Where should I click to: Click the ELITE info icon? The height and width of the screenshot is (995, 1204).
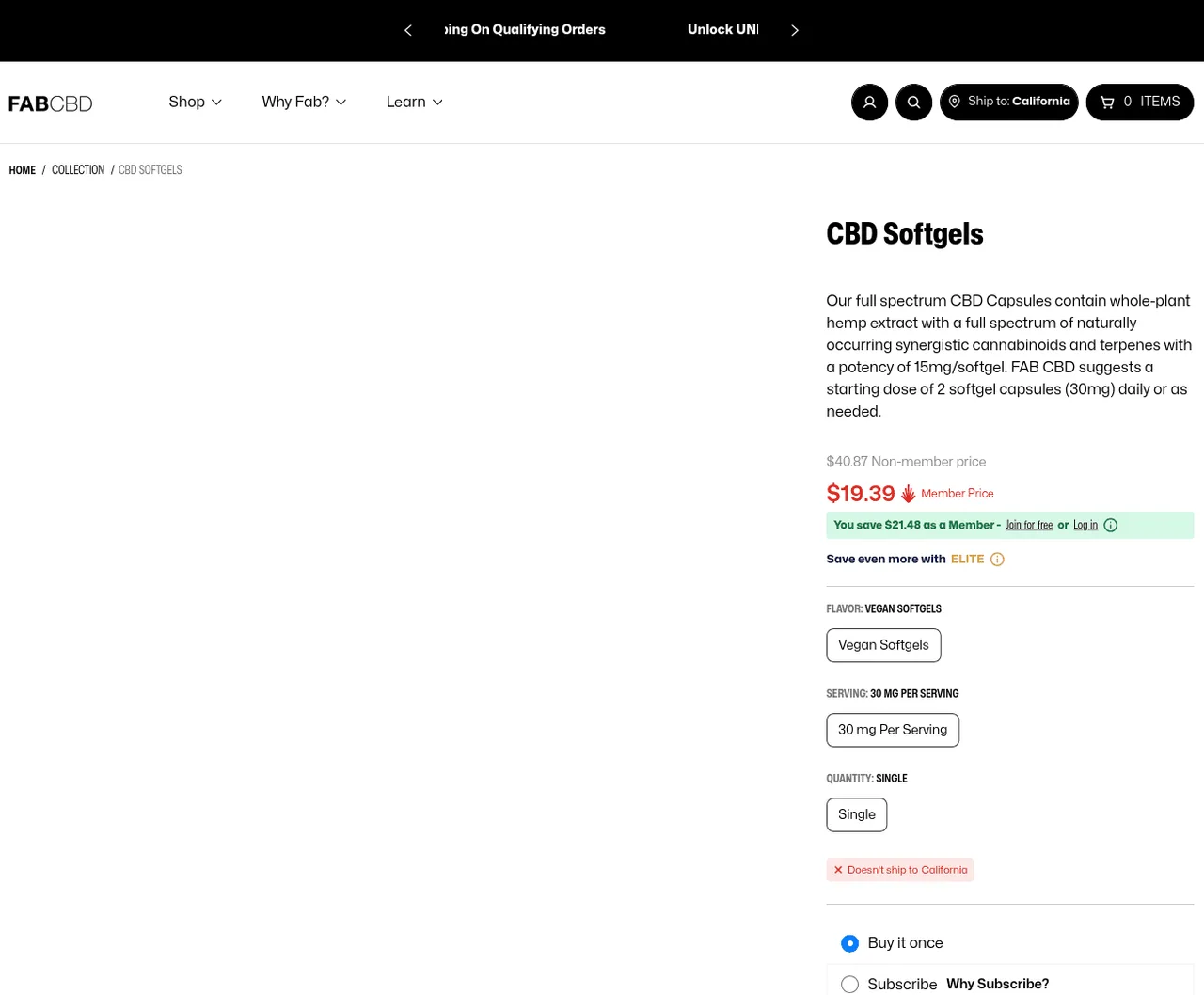point(997,559)
